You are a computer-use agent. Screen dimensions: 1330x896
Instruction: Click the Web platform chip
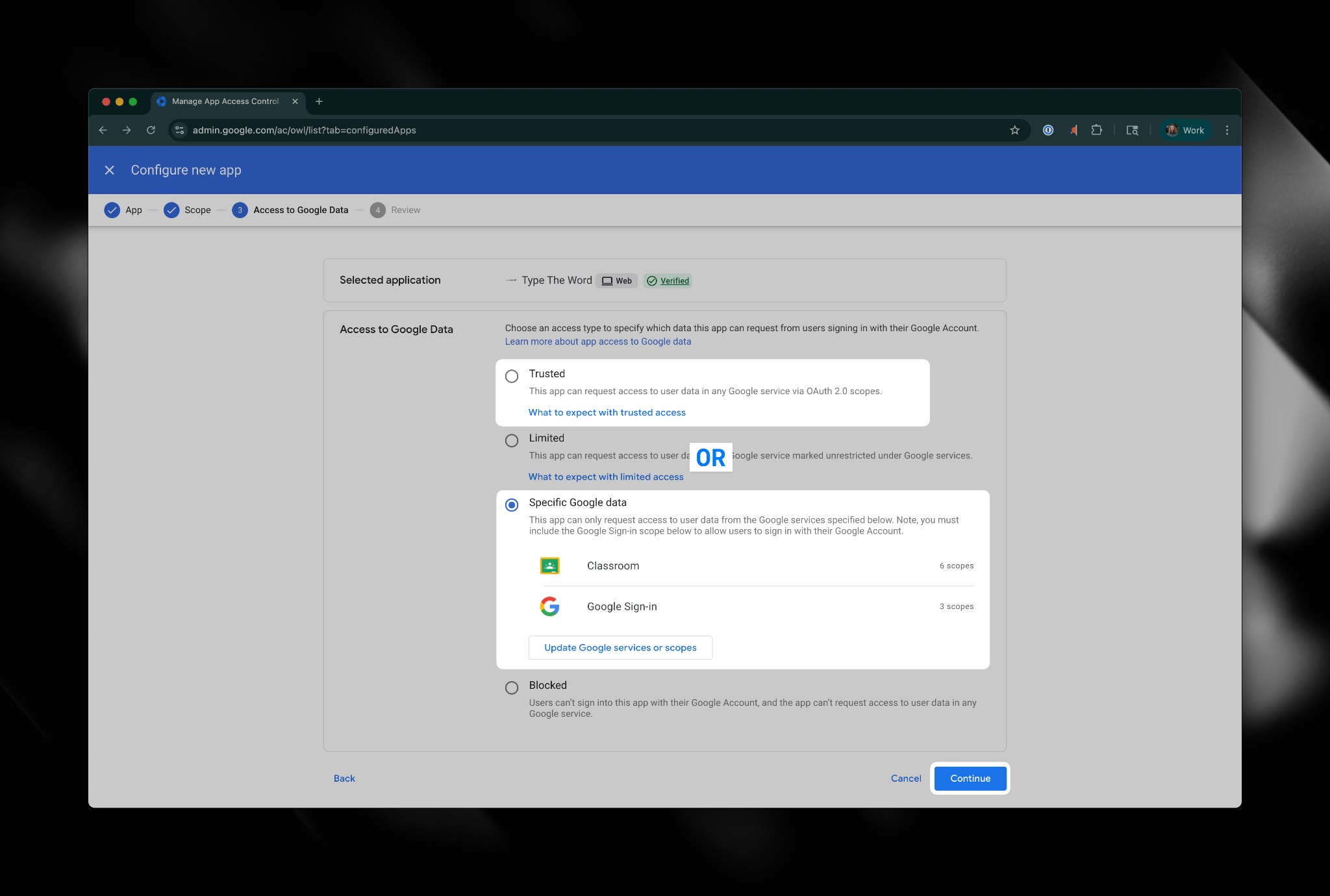pyautogui.click(x=616, y=281)
